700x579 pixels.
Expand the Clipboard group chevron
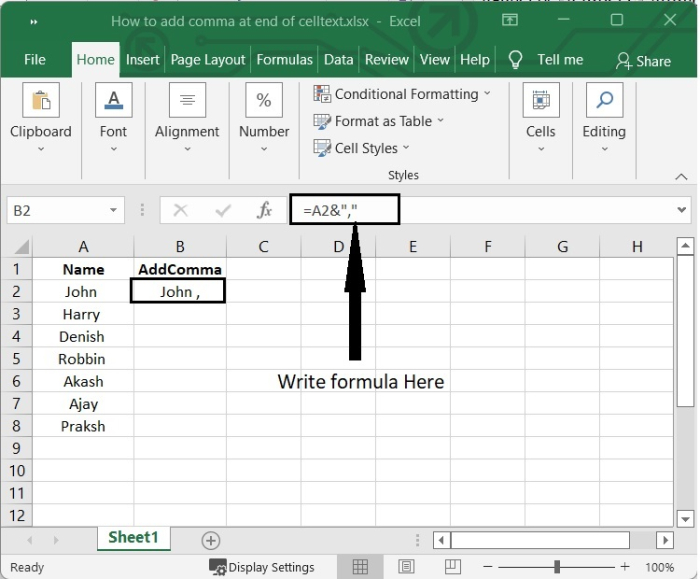point(41,149)
